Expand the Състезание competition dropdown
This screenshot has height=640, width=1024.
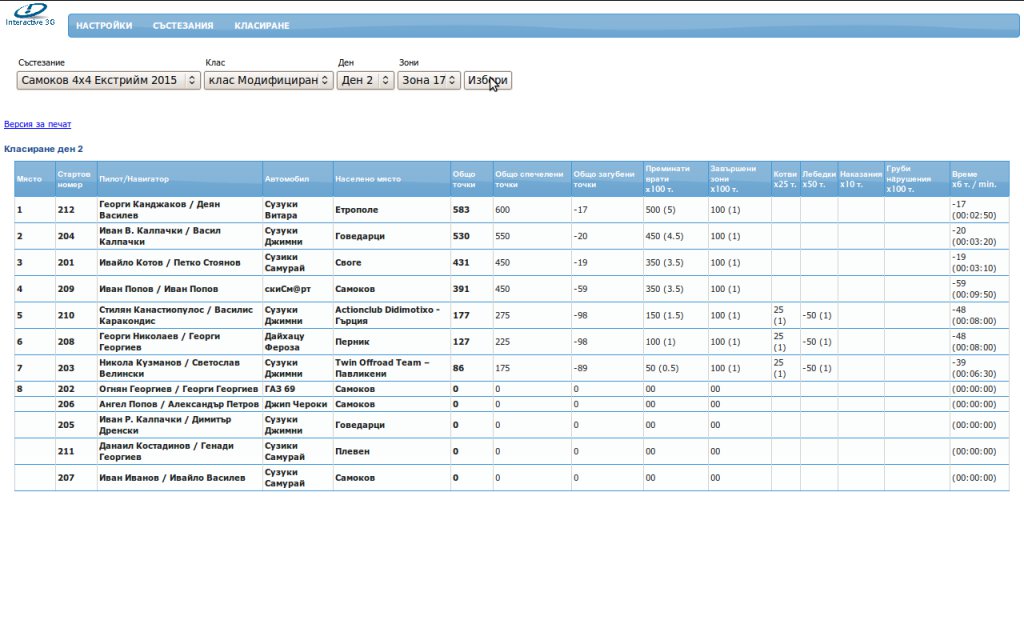pyautogui.click(x=109, y=80)
